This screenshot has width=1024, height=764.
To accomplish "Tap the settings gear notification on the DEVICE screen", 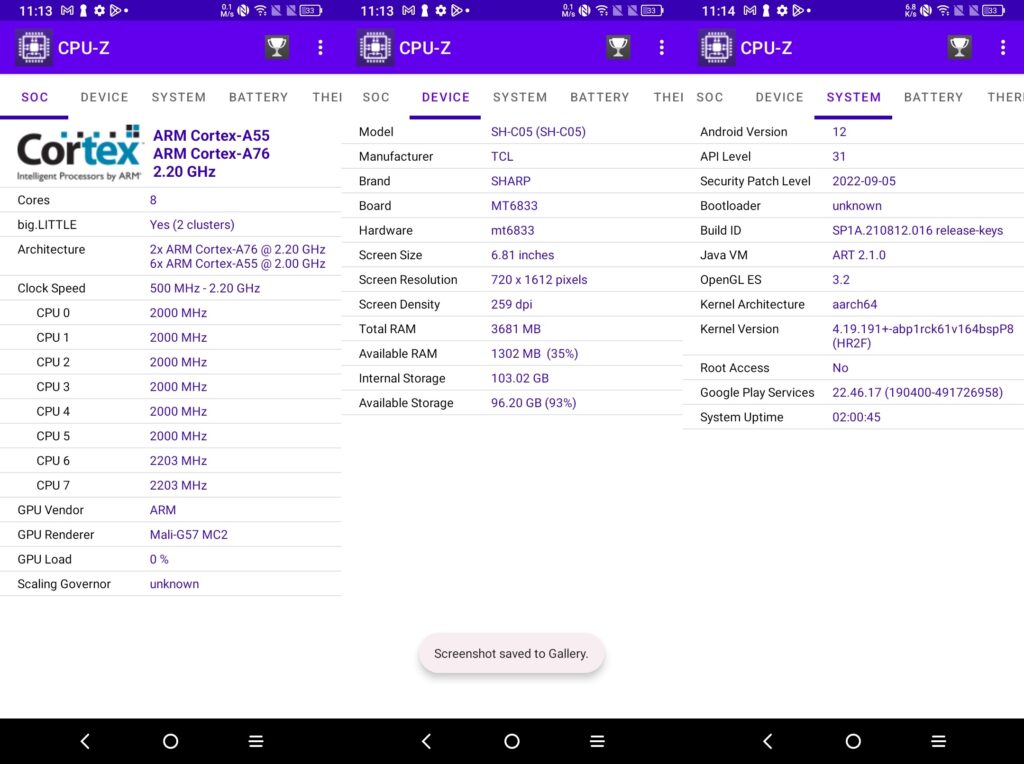I will (x=441, y=10).
